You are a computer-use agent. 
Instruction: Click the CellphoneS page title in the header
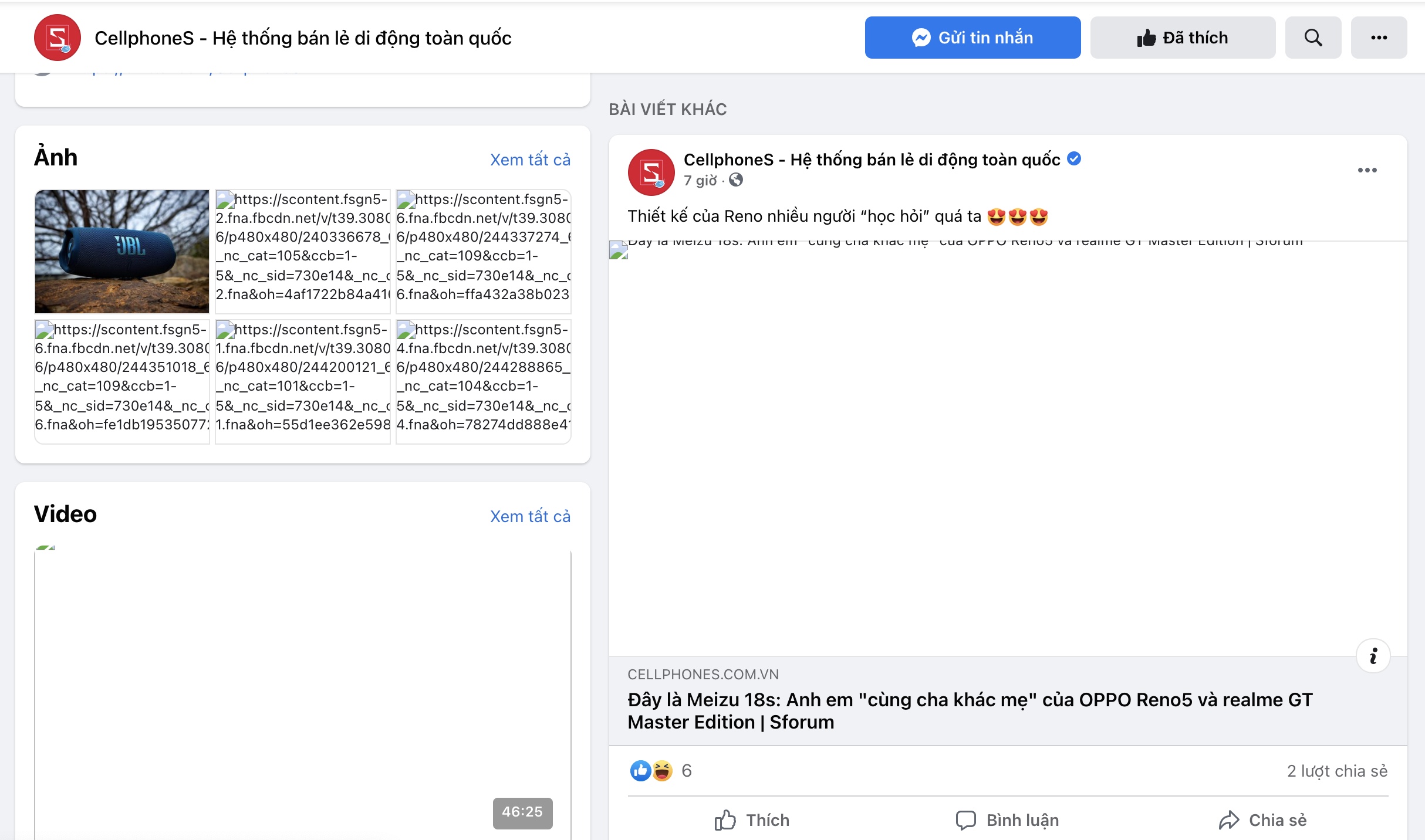[303, 38]
